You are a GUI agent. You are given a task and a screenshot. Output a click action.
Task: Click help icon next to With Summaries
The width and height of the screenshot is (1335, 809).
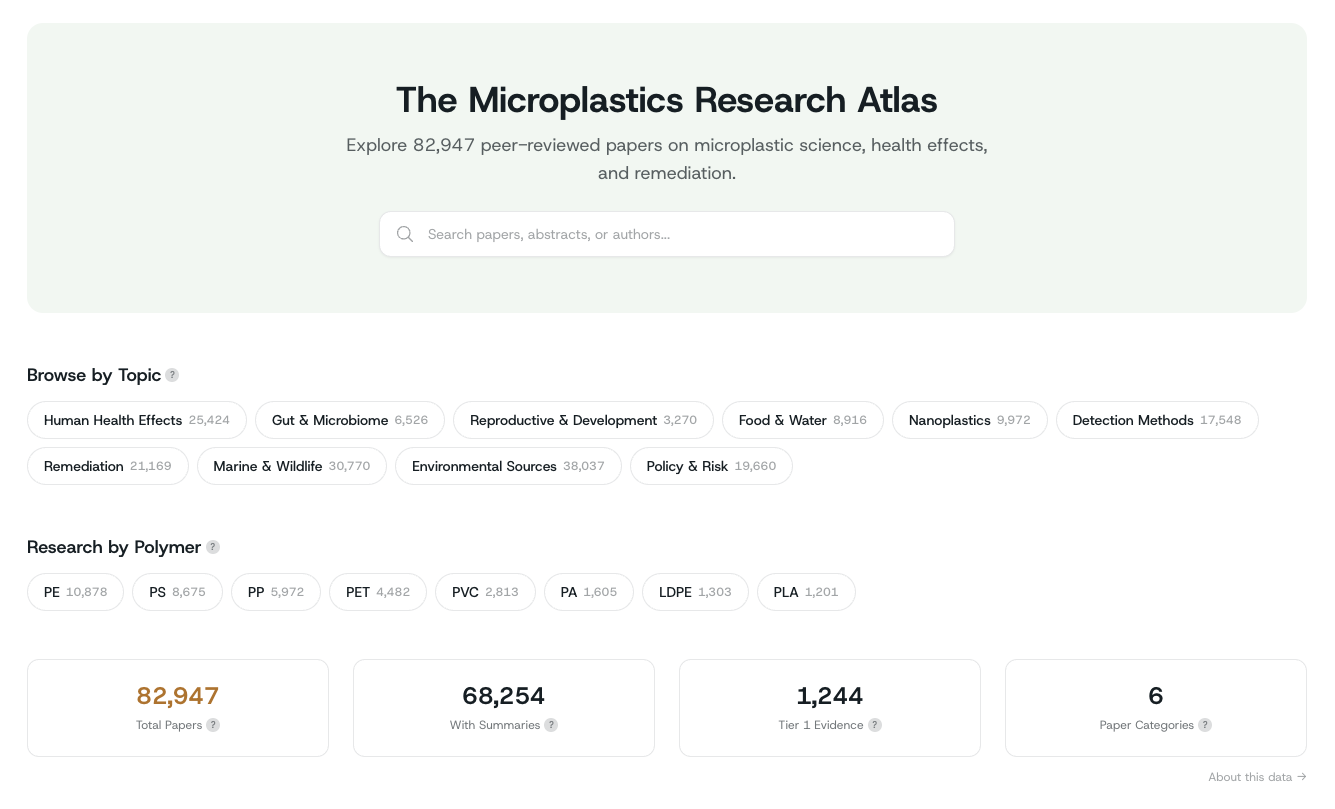click(x=551, y=725)
